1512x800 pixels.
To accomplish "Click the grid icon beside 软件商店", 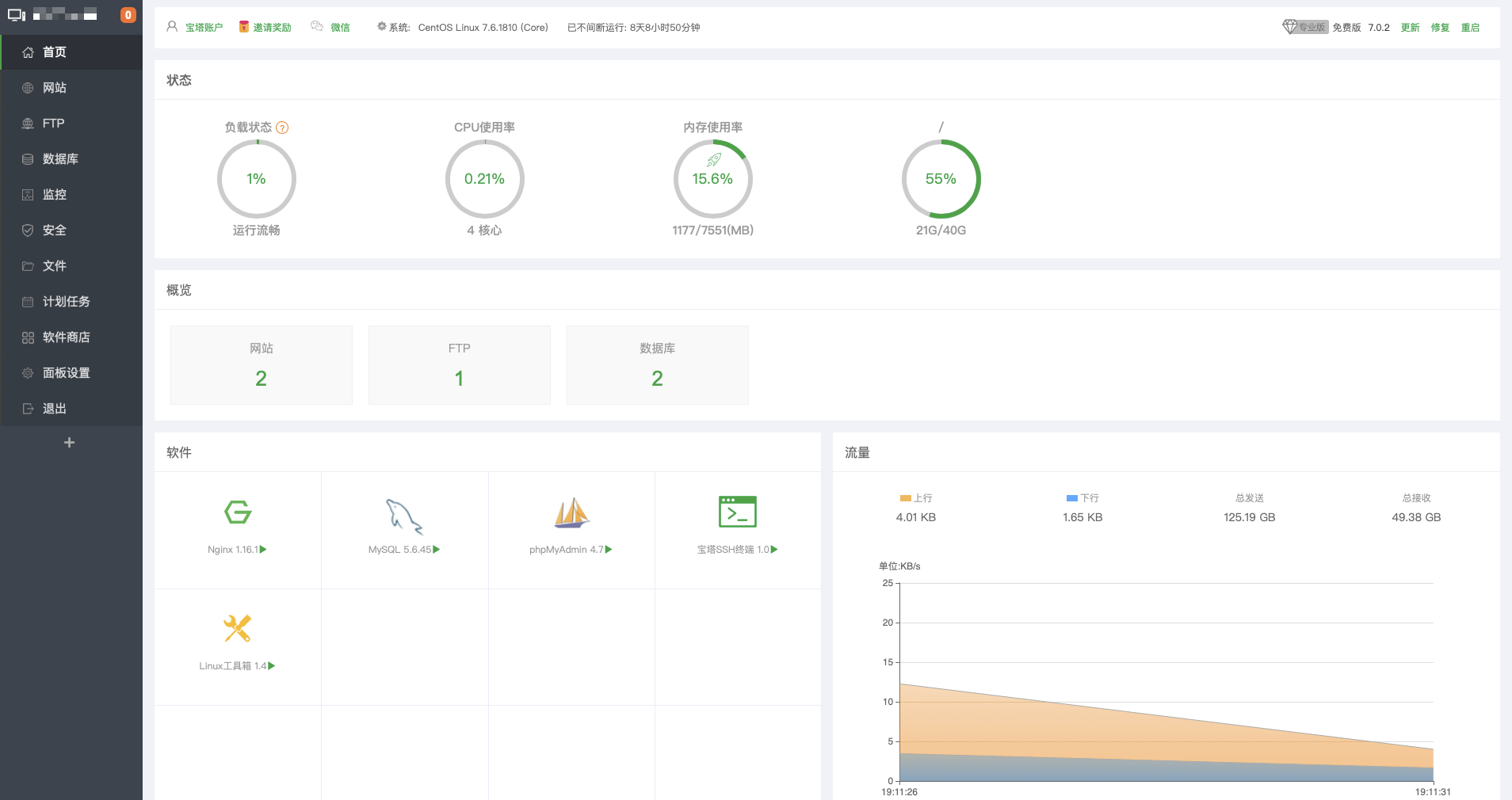I will [28, 337].
